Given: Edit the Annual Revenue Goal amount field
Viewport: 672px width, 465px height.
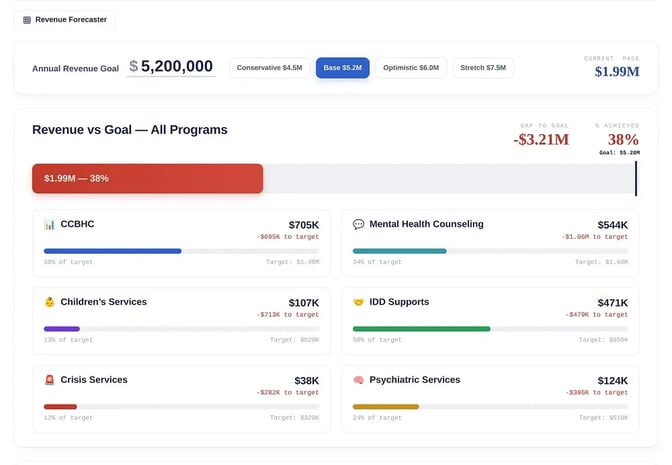Looking at the screenshot, I should point(171,66).
